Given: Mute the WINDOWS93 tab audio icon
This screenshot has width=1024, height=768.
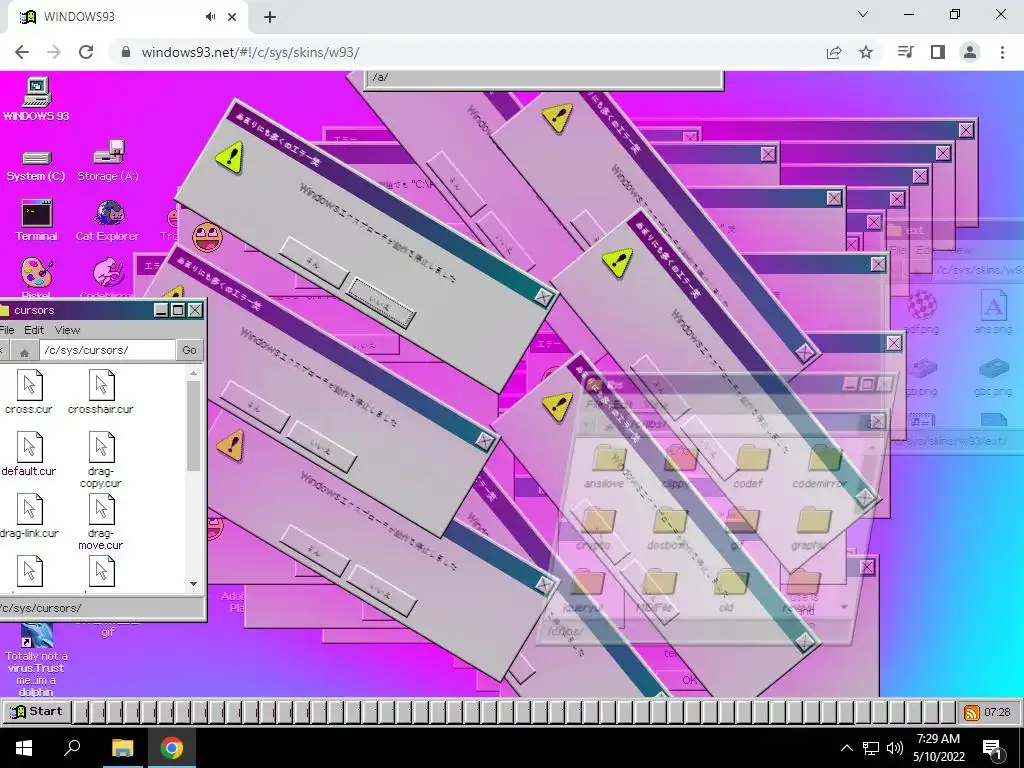Looking at the screenshot, I should coord(210,17).
